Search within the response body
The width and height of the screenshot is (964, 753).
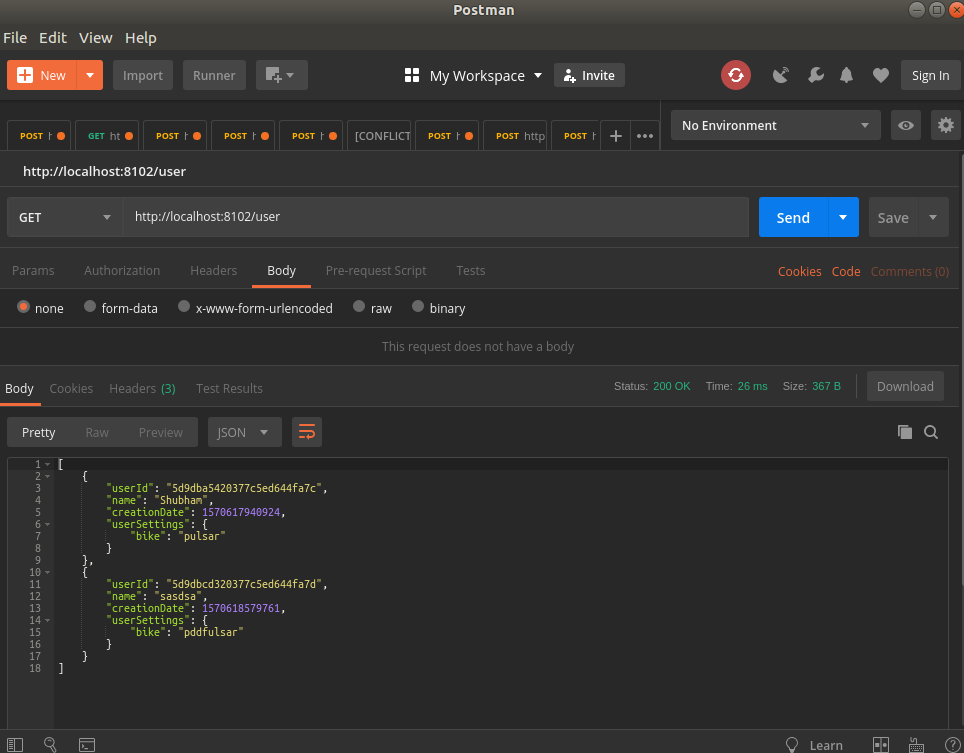point(931,432)
